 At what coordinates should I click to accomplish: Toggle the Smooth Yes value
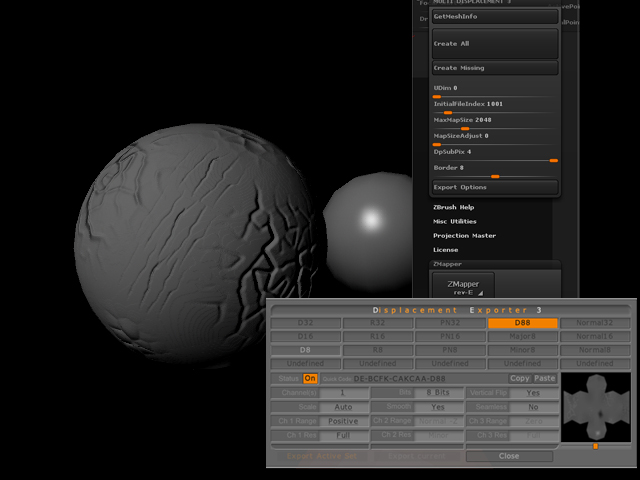point(438,407)
